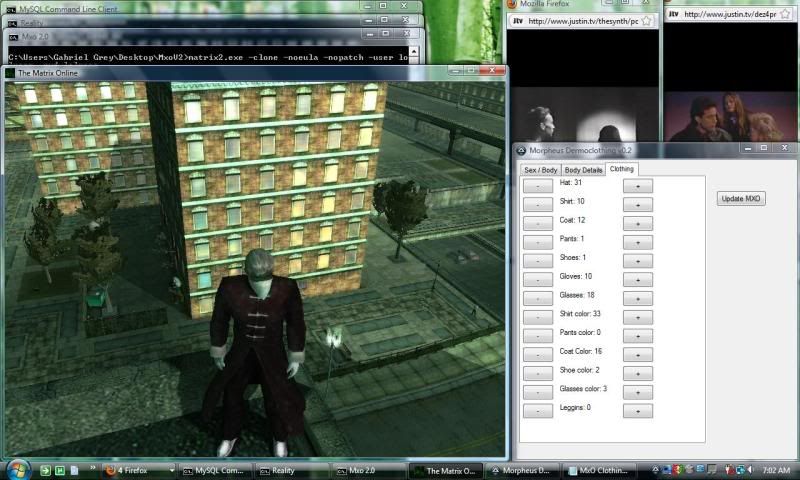Switch to Reality taskbar item
800x480 pixels.
pos(291,470)
